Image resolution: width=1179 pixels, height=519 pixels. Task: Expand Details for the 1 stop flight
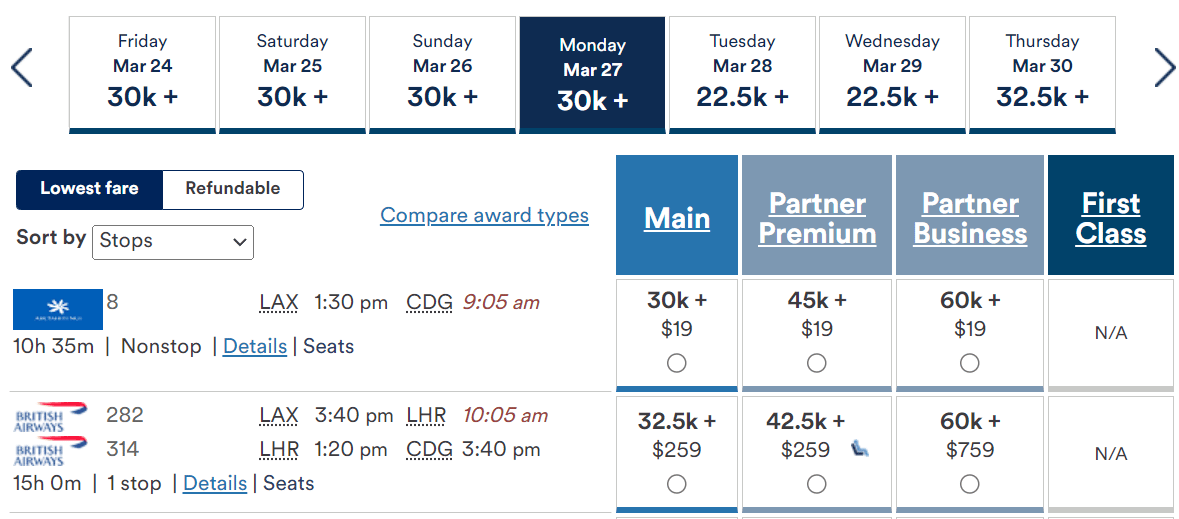215,483
